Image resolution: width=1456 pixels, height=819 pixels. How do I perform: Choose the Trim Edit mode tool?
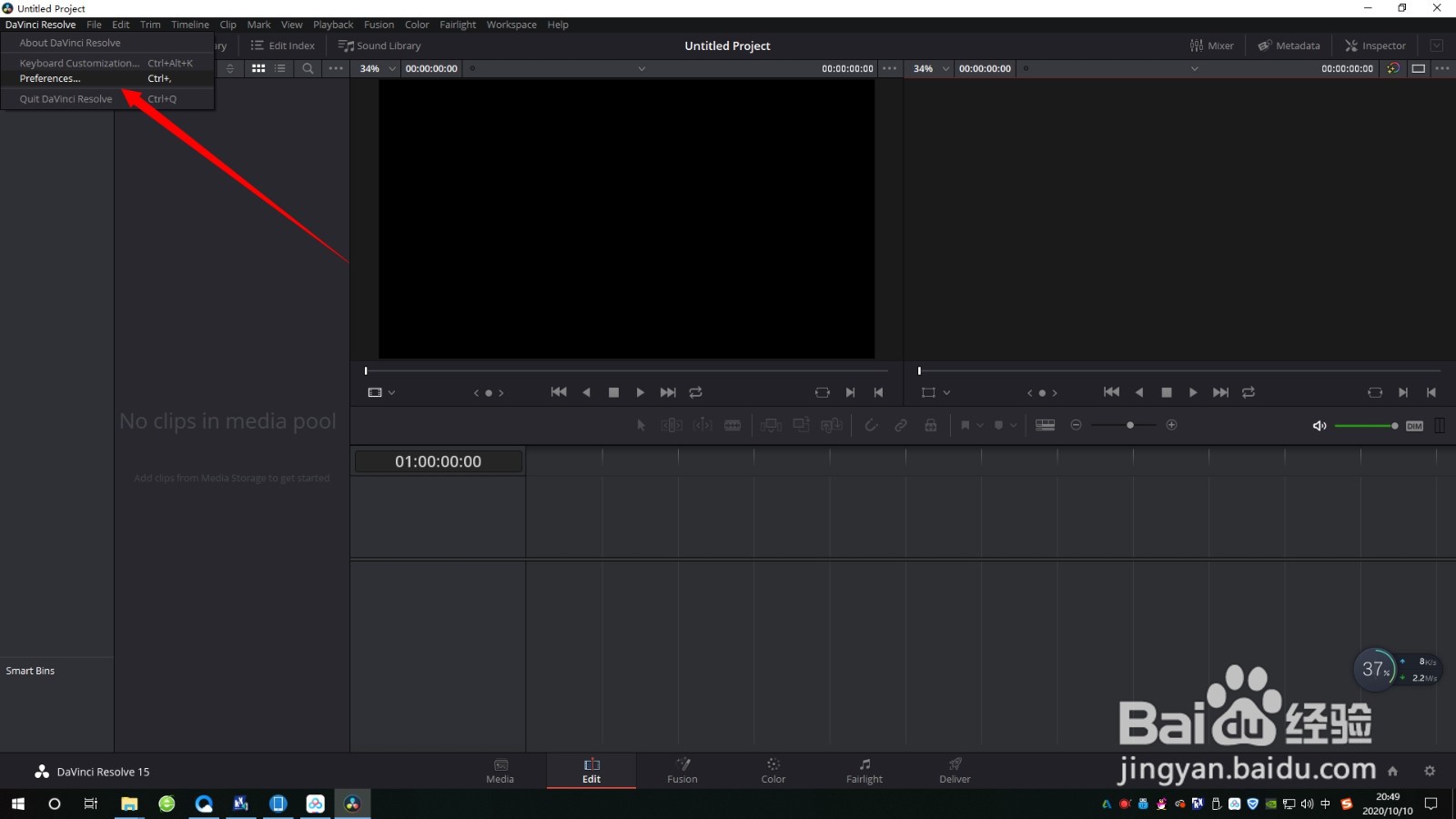(x=672, y=425)
